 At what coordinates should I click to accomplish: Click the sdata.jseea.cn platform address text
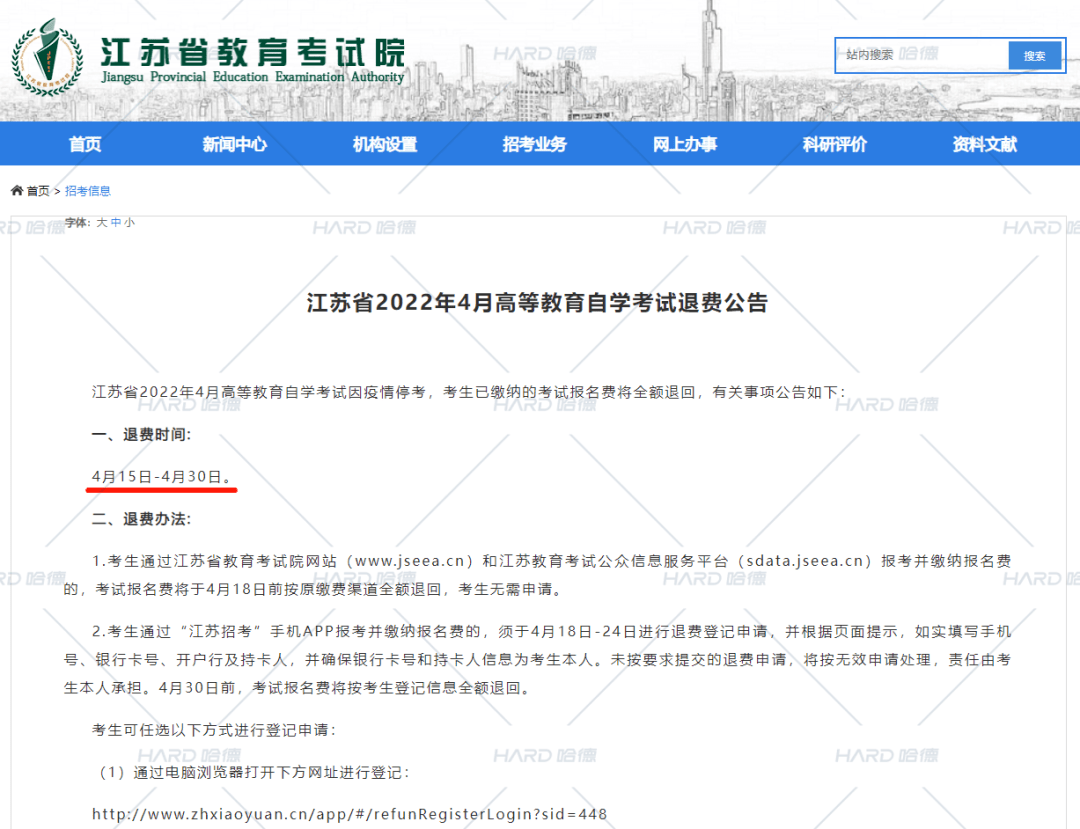804,561
